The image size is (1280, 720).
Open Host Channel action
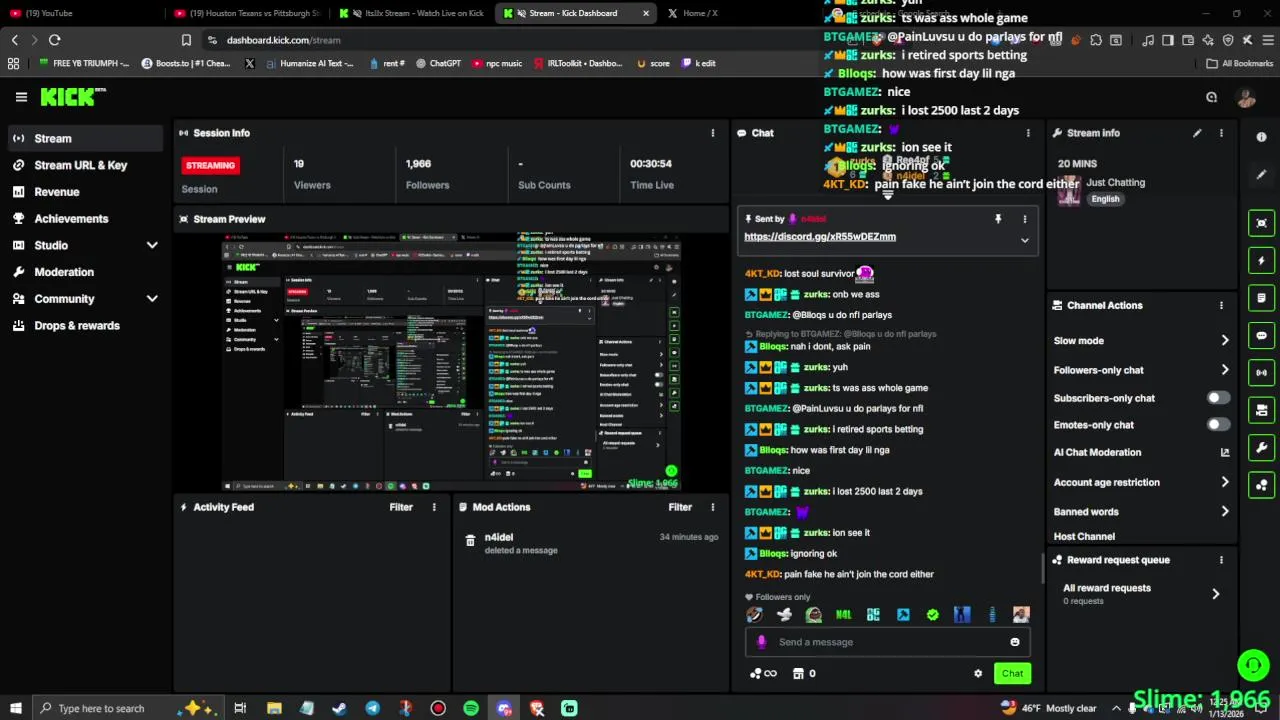1084,537
